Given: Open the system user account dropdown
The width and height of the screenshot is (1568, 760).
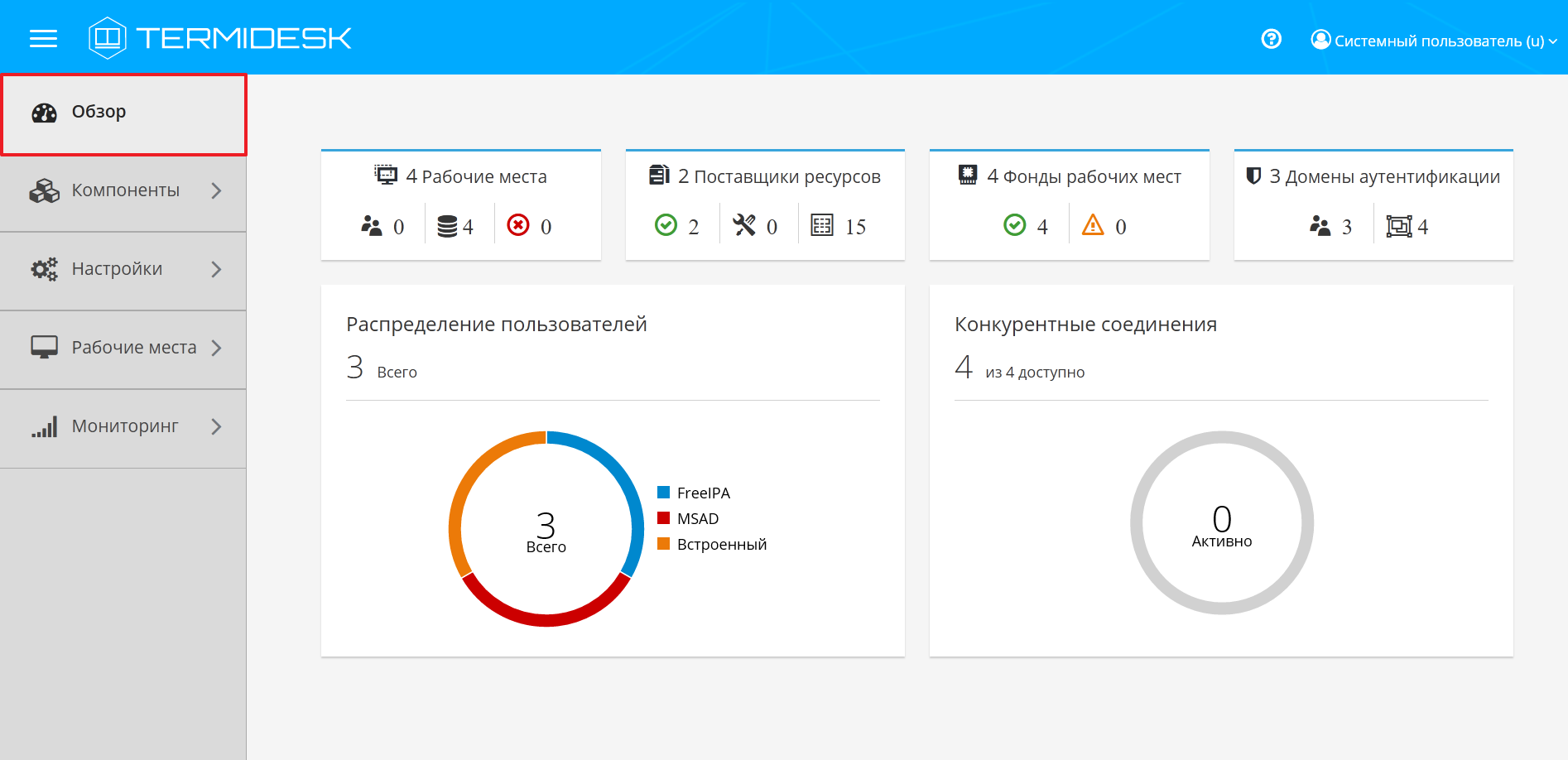Looking at the screenshot, I should [1434, 40].
